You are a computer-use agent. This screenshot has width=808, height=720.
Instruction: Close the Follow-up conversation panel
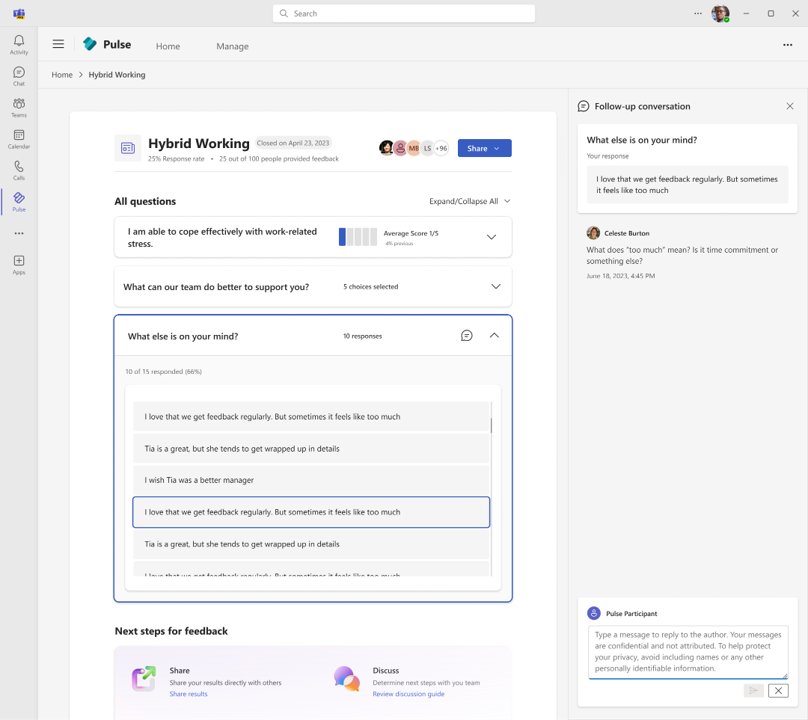790,105
